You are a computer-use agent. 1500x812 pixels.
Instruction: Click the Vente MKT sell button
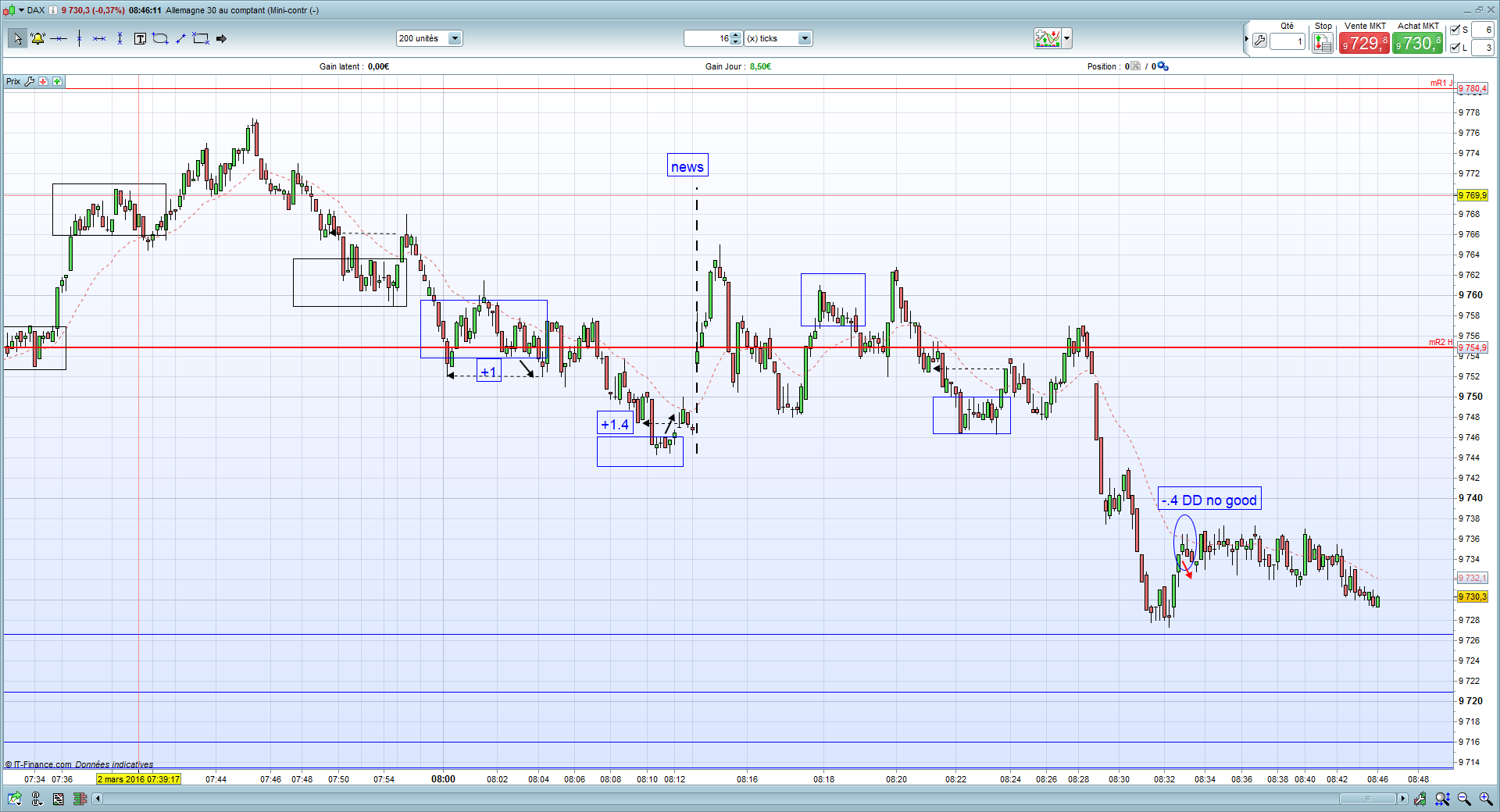pos(1364,43)
